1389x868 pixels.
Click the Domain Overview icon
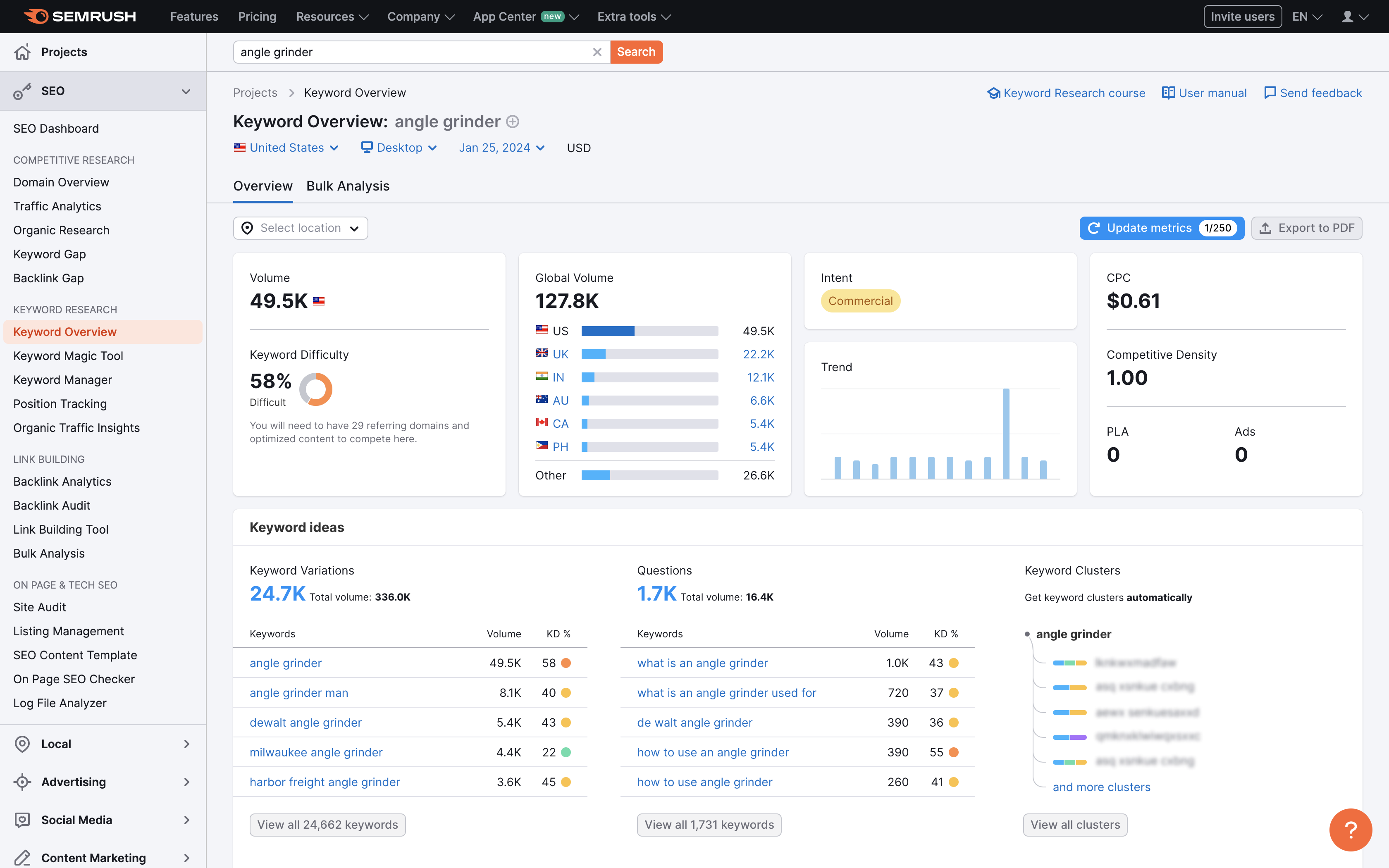61,182
